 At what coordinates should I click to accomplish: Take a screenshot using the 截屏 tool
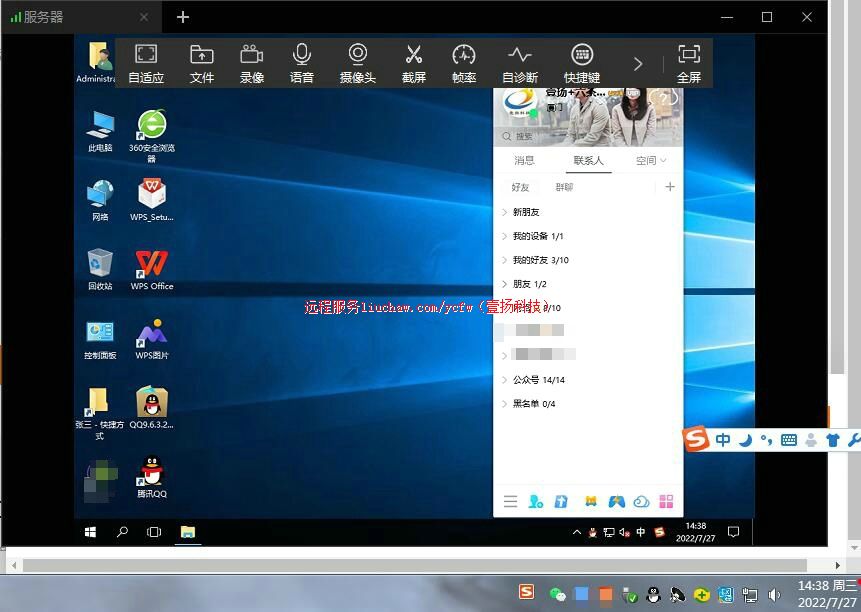pos(413,62)
